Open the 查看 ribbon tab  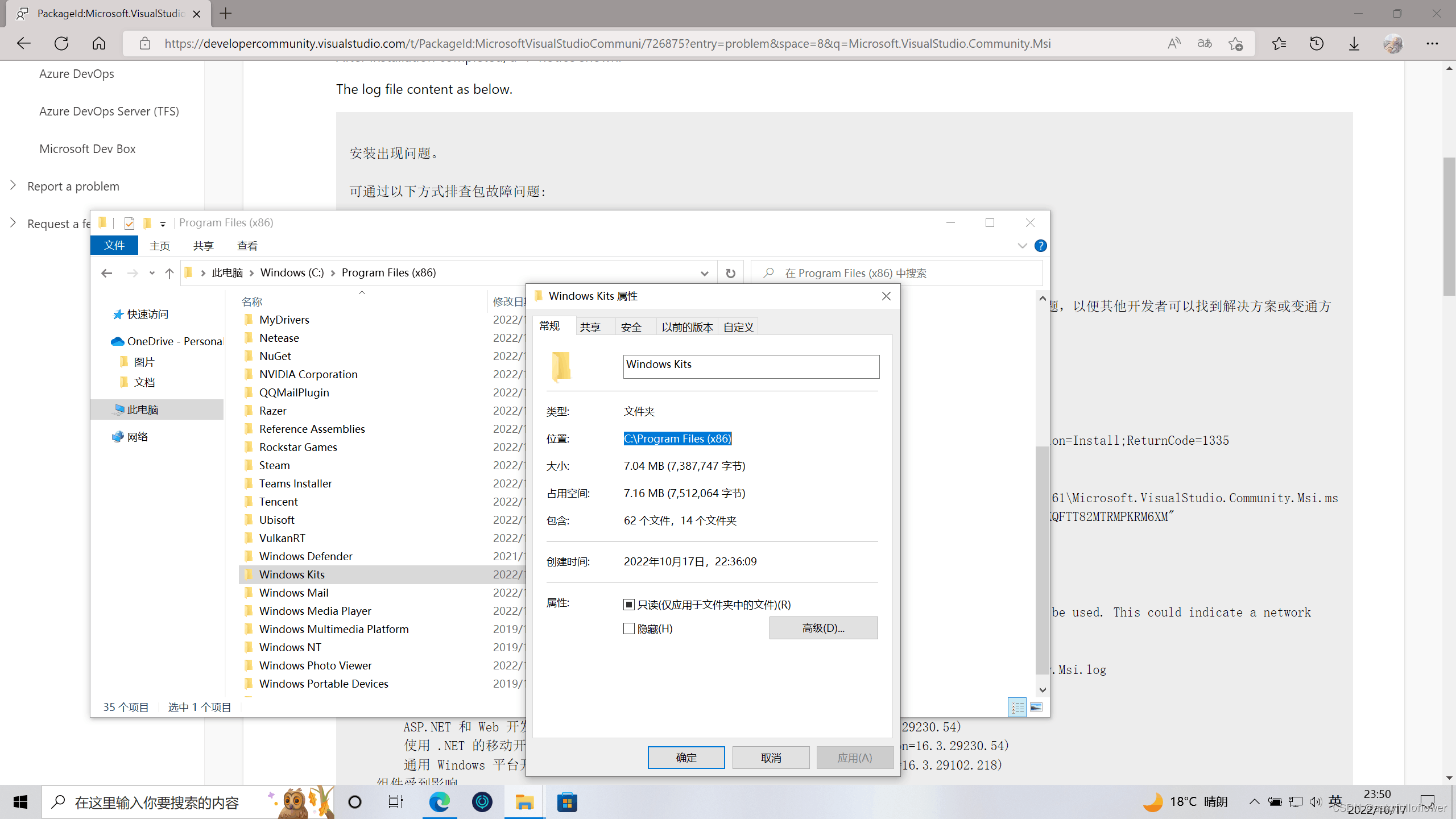(x=247, y=246)
